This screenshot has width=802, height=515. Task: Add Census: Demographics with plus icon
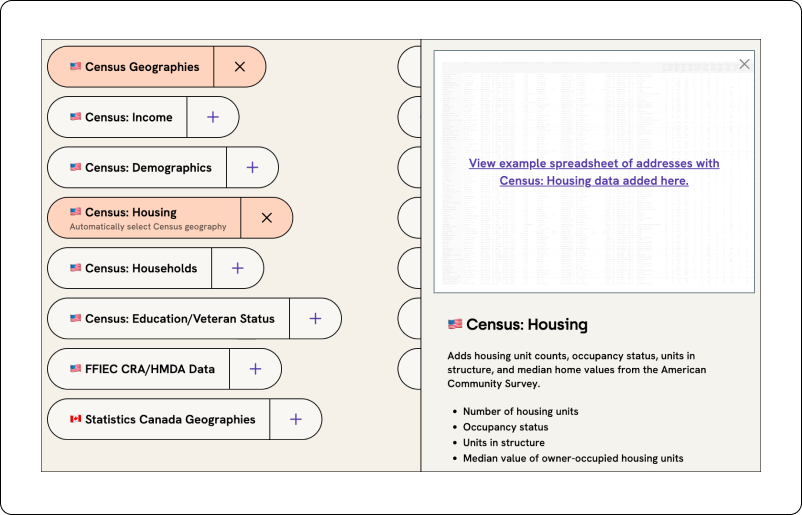coord(252,167)
